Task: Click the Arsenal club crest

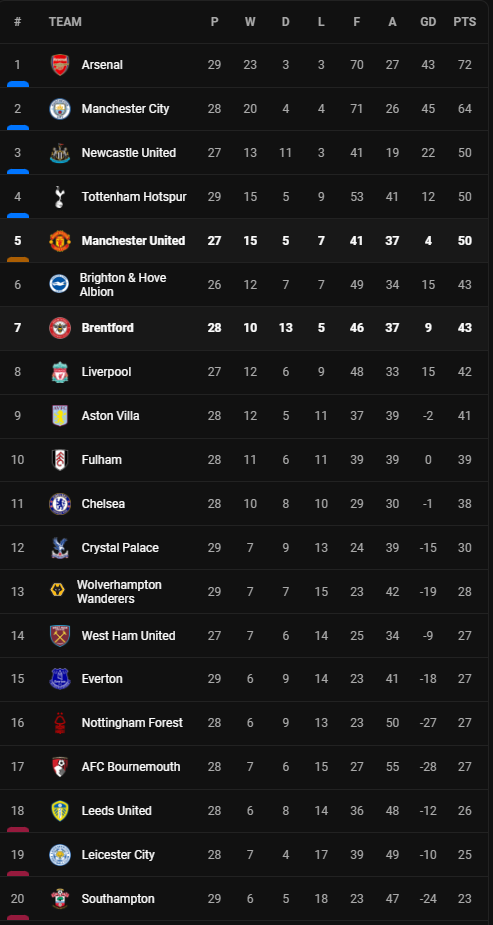Action: pyautogui.click(x=60, y=65)
